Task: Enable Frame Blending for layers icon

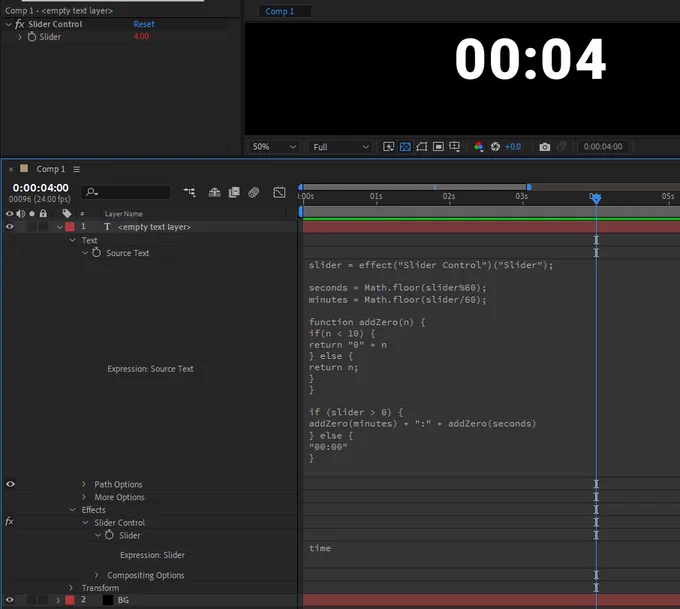Action: click(234, 192)
